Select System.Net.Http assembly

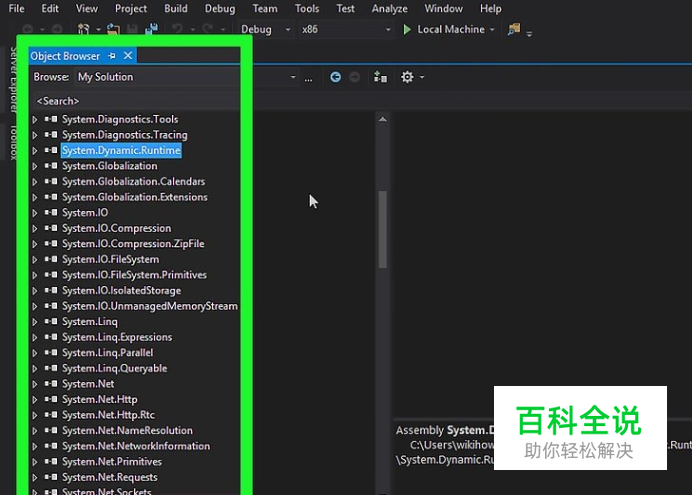click(x=99, y=399)
